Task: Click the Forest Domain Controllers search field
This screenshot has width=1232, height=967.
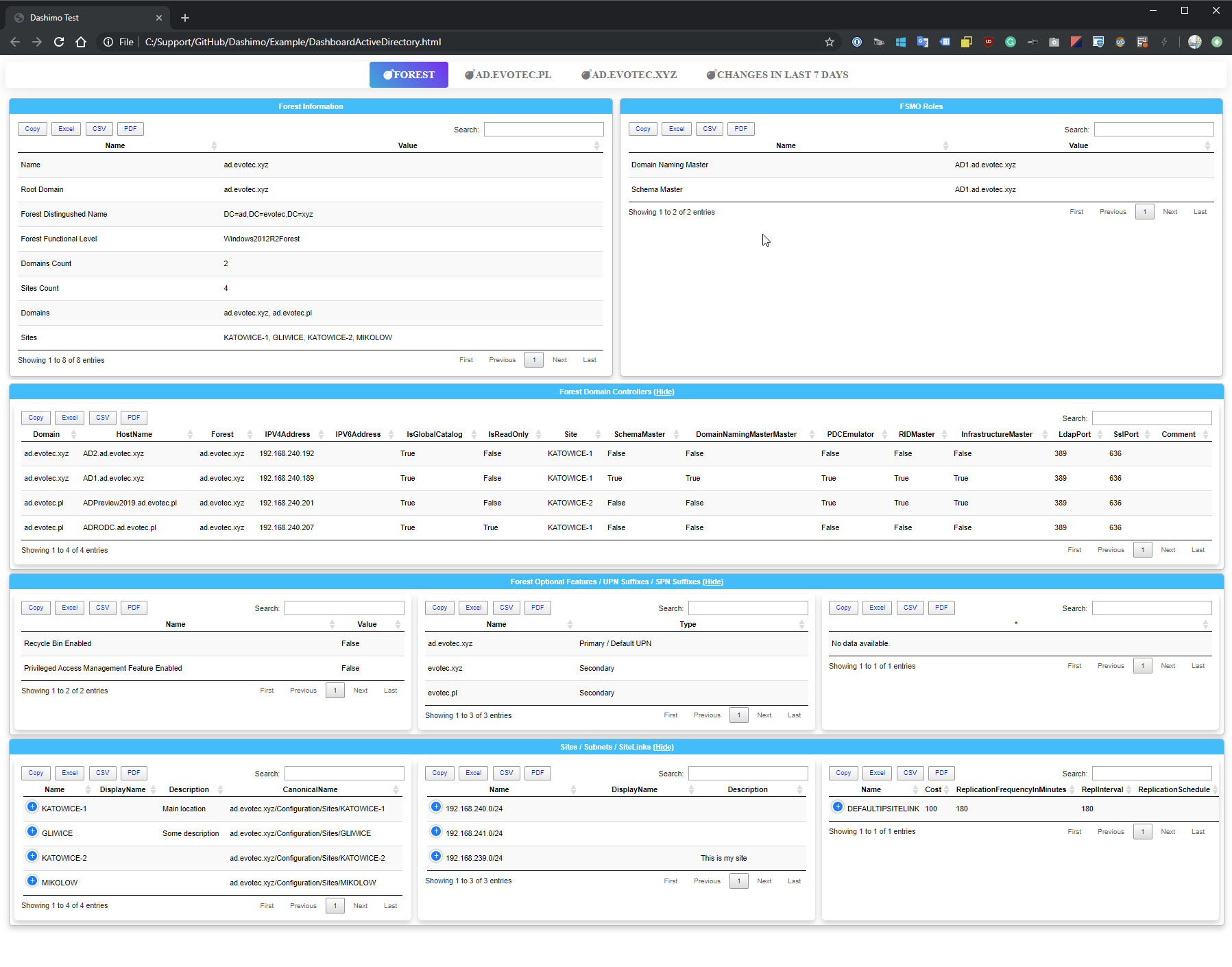Action: [x=1152, y=418]
